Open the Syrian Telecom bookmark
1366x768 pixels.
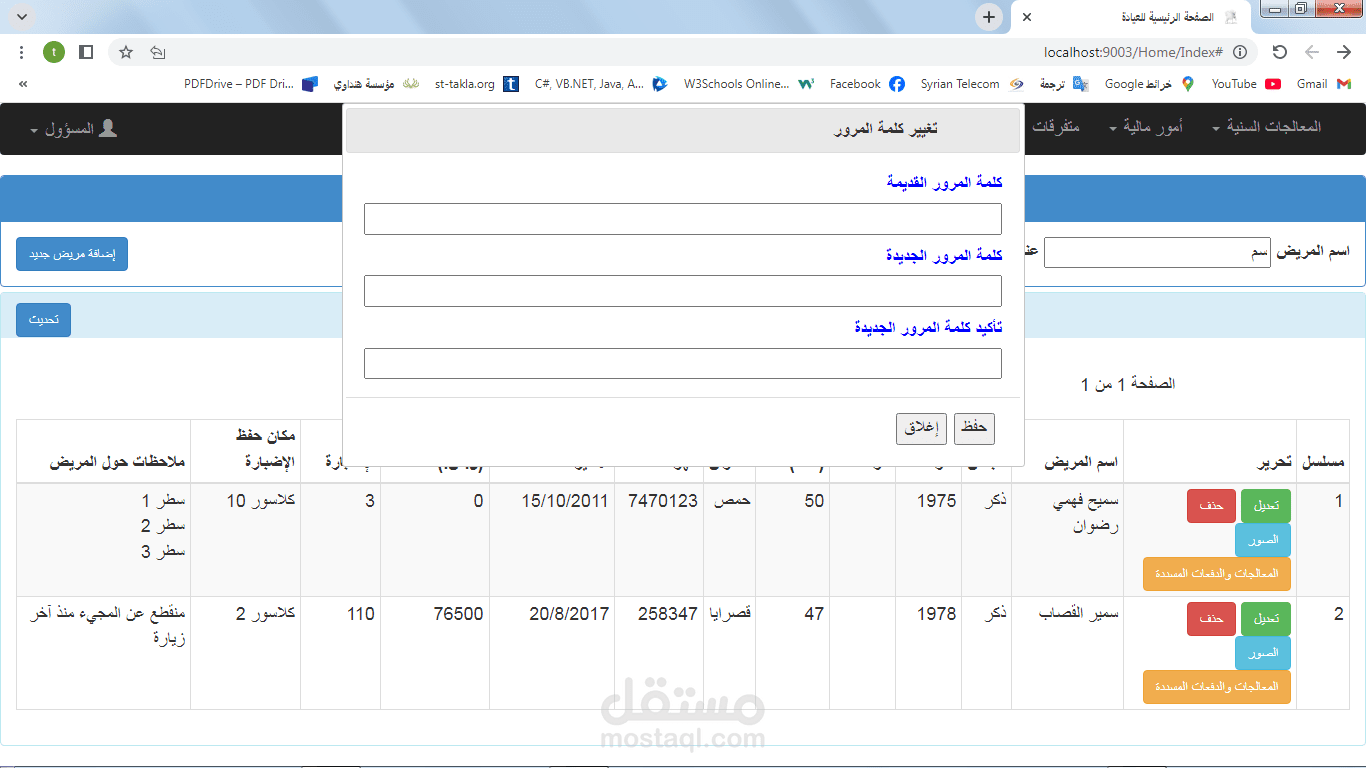tap(972, 84)
